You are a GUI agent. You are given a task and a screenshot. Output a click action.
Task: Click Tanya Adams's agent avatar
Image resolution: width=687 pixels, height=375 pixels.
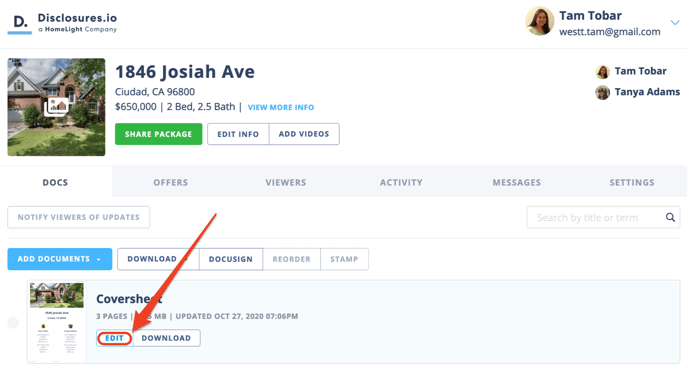coord(602,92)
